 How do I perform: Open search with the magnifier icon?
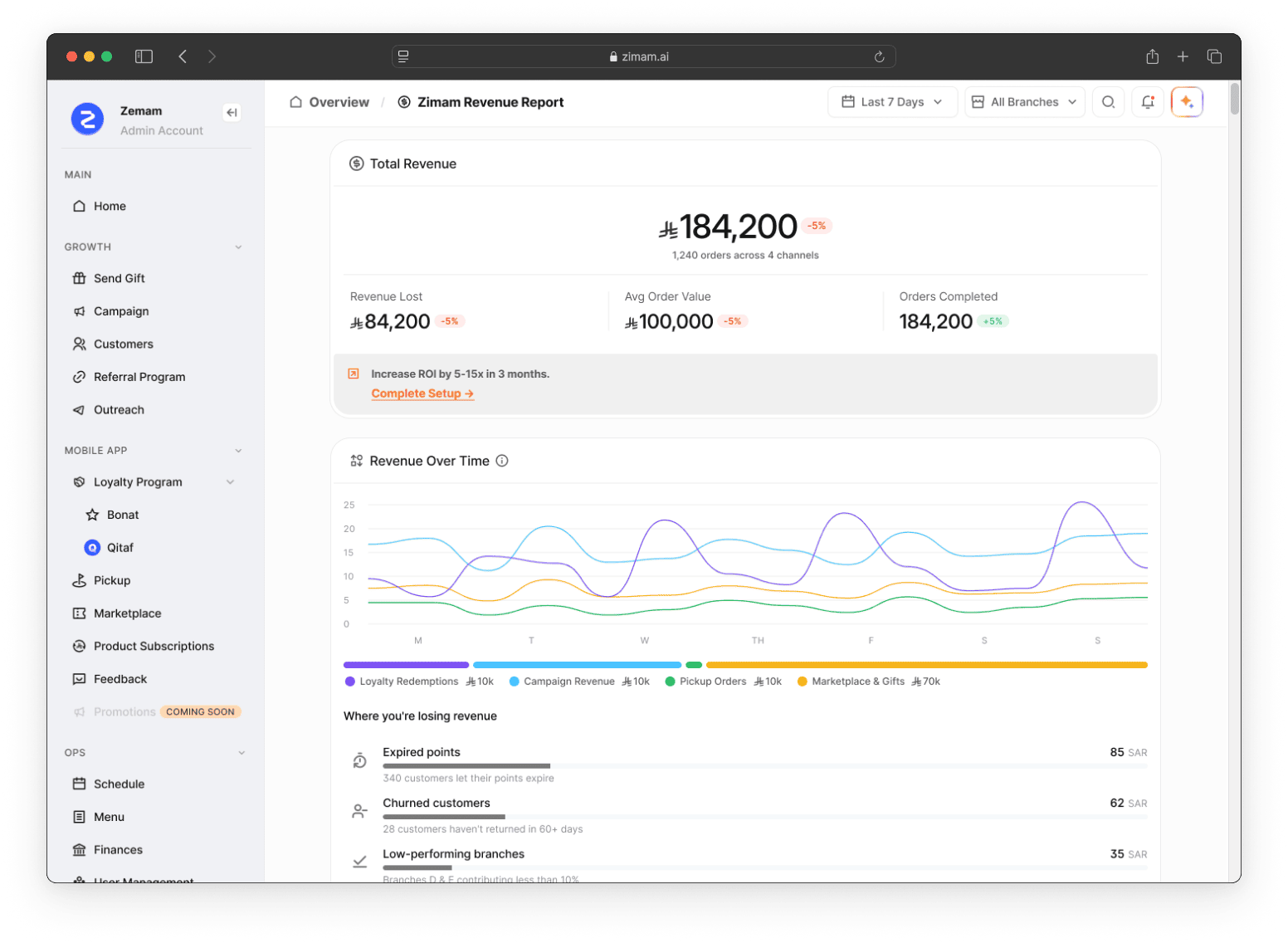click(x=1108, y=102)
